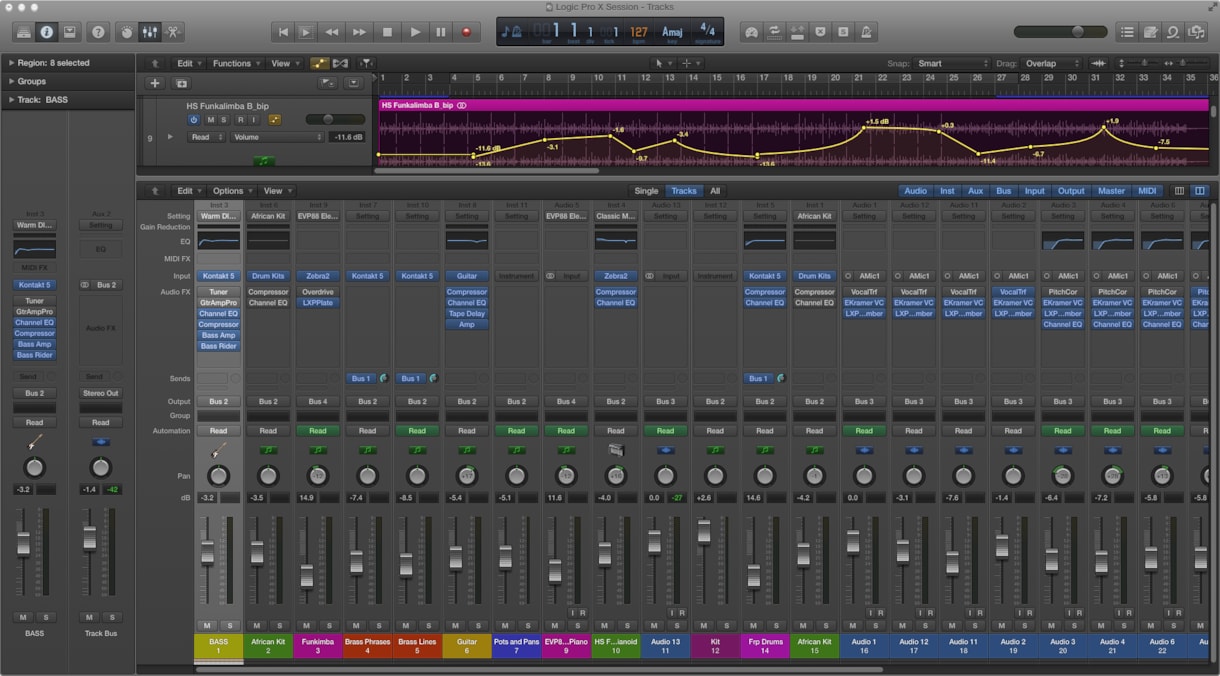
Task: Switch mixer to All view
Action: point(715,191)
